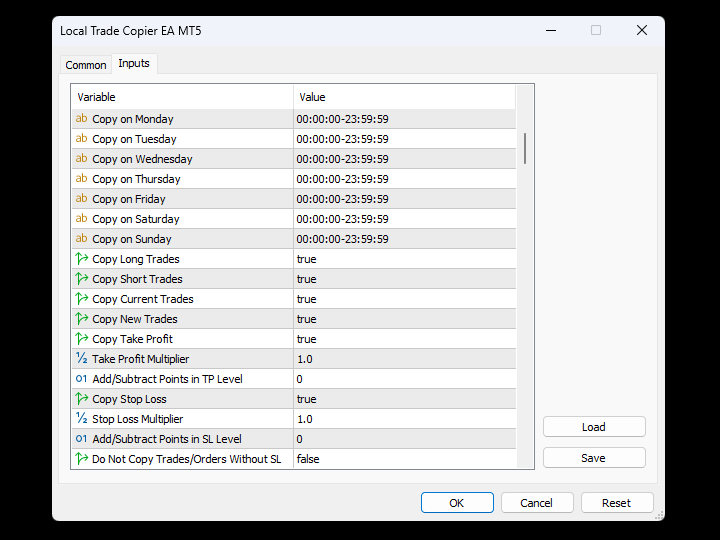Edit the Add/Subtract Points in TP Level value
This screenshot has width=720, height=540.
point(405,379)
